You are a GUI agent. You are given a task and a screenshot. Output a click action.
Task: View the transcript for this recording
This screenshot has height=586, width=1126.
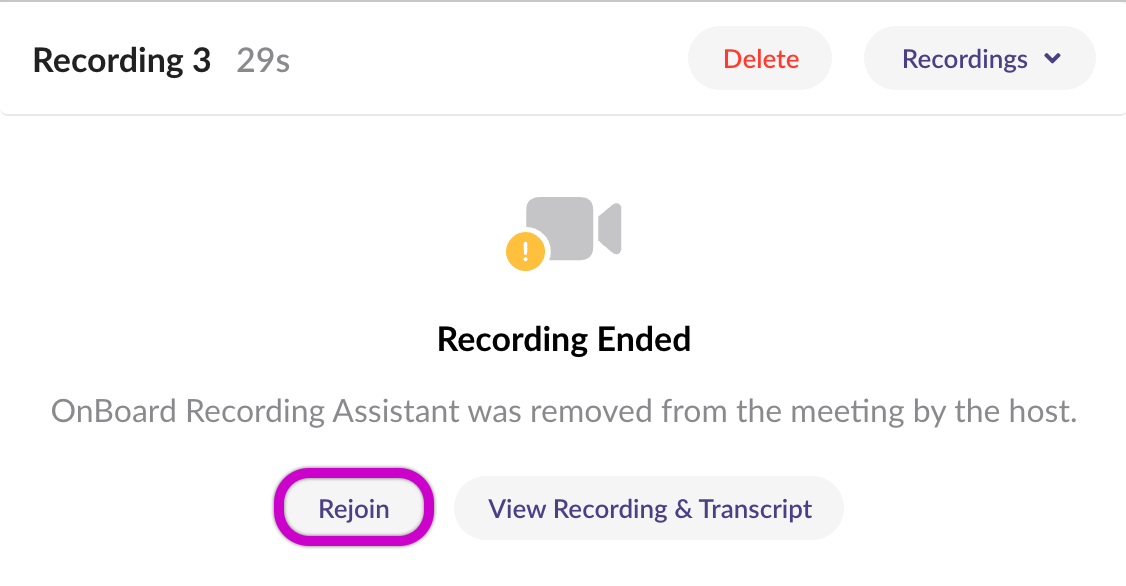(649, 508)
